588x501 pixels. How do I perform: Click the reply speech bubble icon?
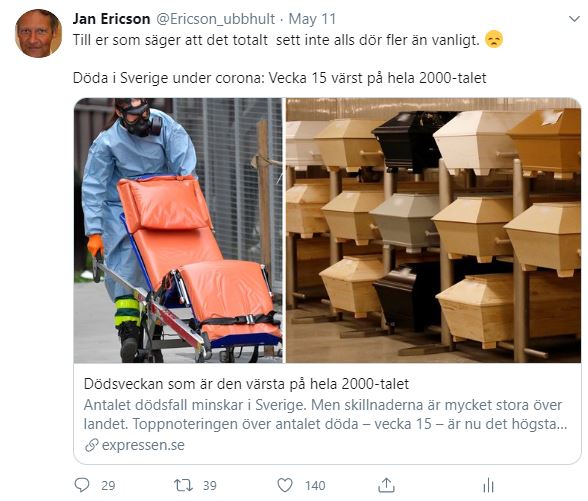[x=82, y=485]
